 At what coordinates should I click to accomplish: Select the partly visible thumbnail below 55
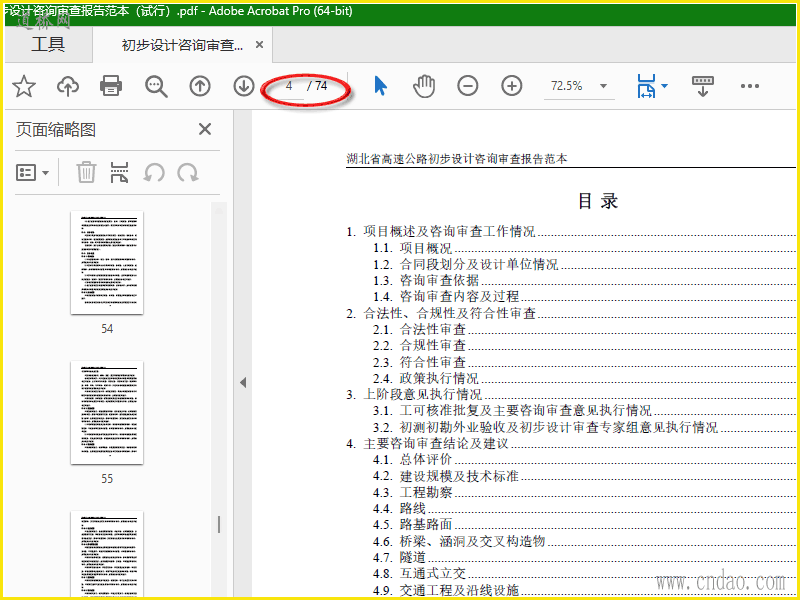(x=107, y=554)
